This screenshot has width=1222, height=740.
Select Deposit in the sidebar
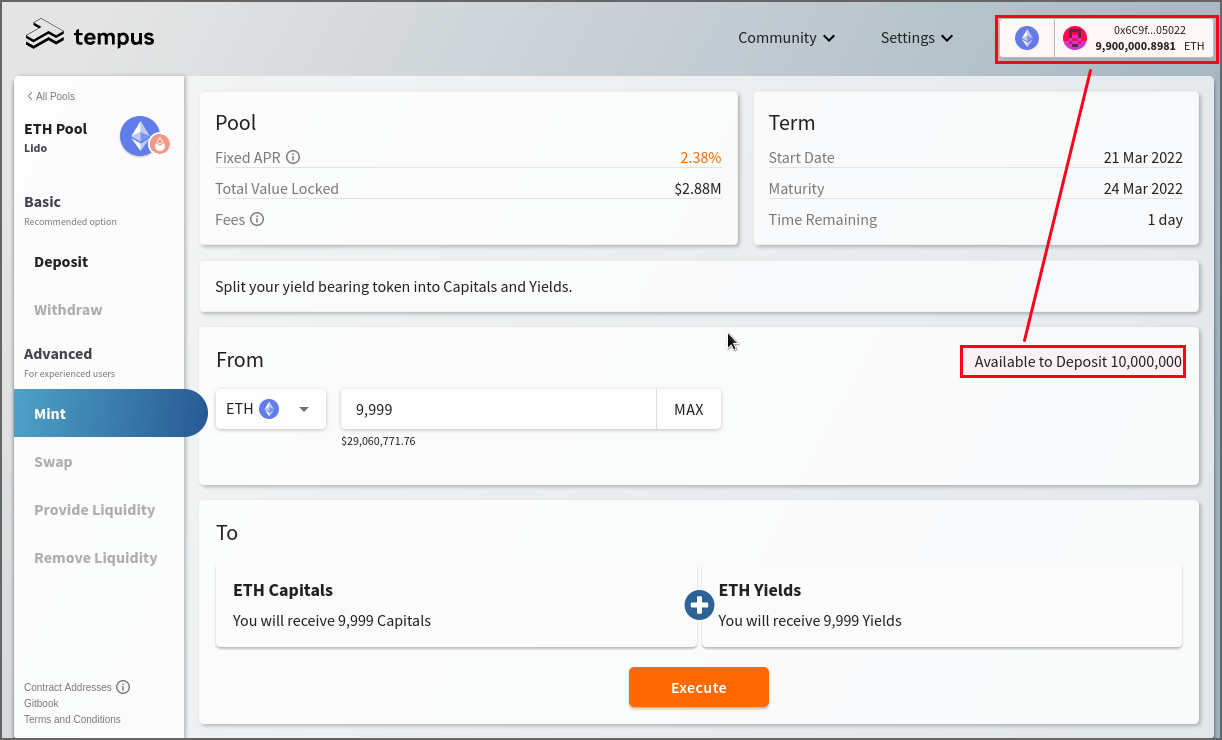[x=61, y=262]
